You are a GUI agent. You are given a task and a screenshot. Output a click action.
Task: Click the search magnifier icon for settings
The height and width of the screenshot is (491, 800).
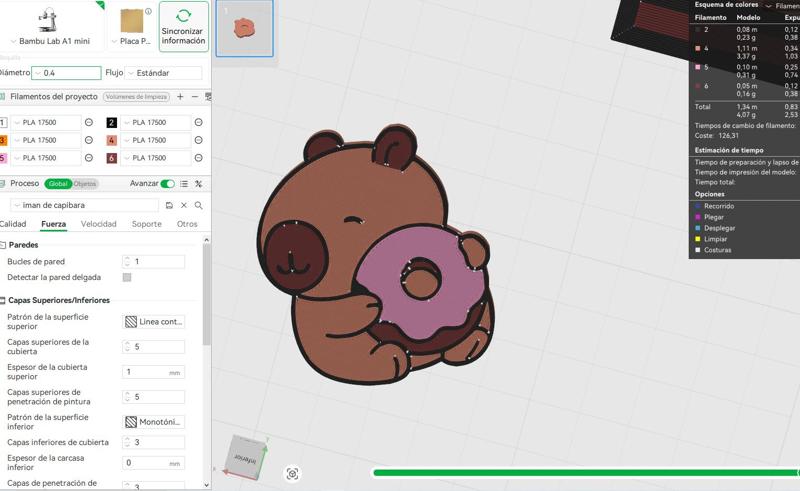pos(198,205)
